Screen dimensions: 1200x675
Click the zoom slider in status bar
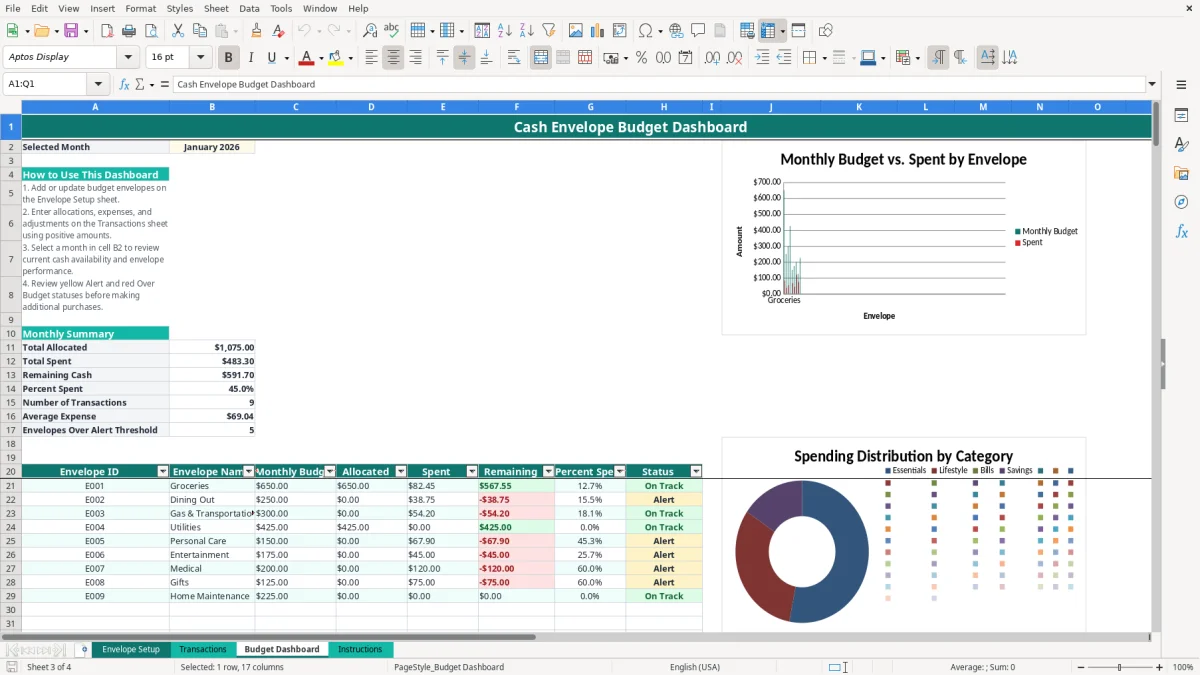(1119, 667)
